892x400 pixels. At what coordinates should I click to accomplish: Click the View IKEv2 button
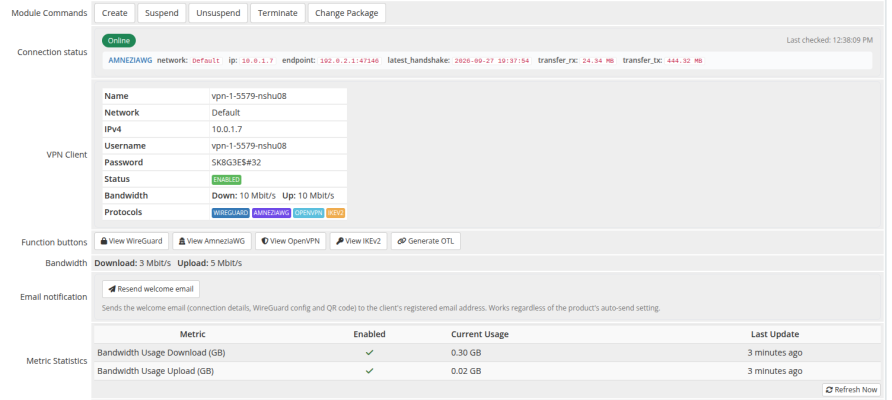[x=358, y=241]
